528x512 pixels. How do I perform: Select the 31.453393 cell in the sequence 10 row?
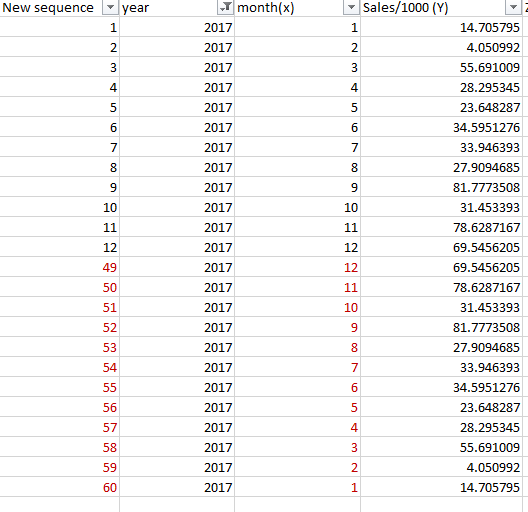441,207
